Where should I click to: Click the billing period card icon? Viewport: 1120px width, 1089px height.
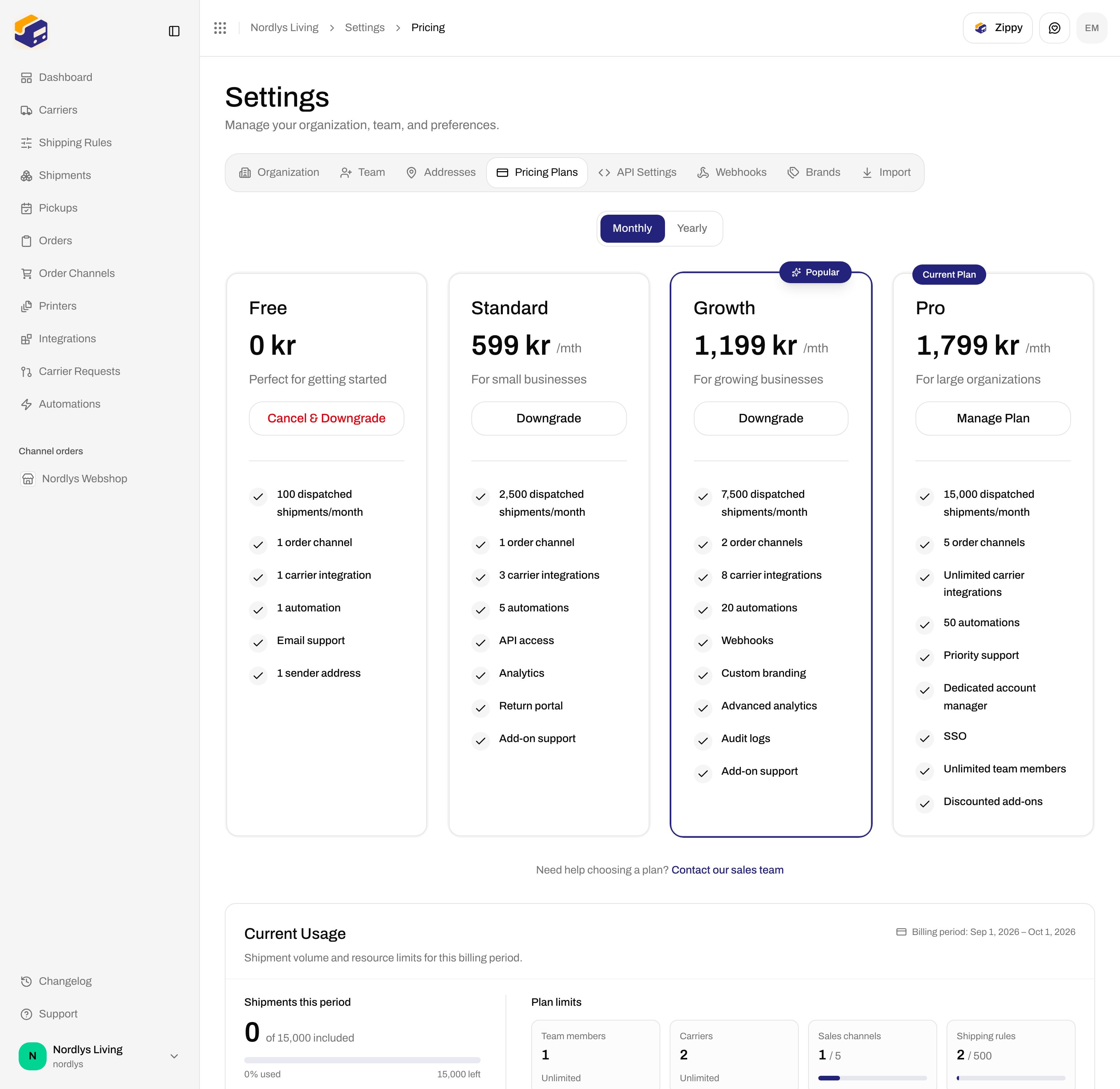(x=901, y=932)
